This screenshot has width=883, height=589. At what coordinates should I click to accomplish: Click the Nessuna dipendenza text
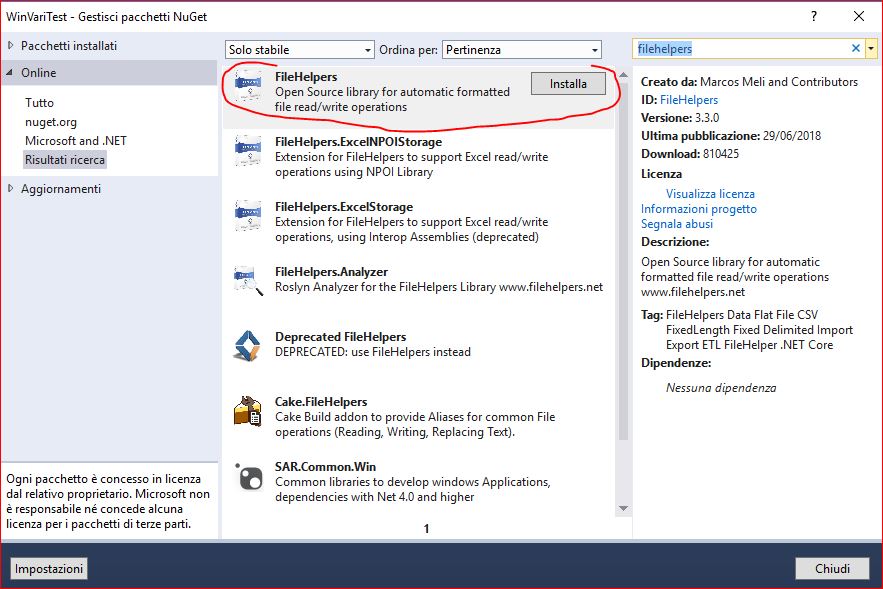pyautogui.click(x=721, y=387)
